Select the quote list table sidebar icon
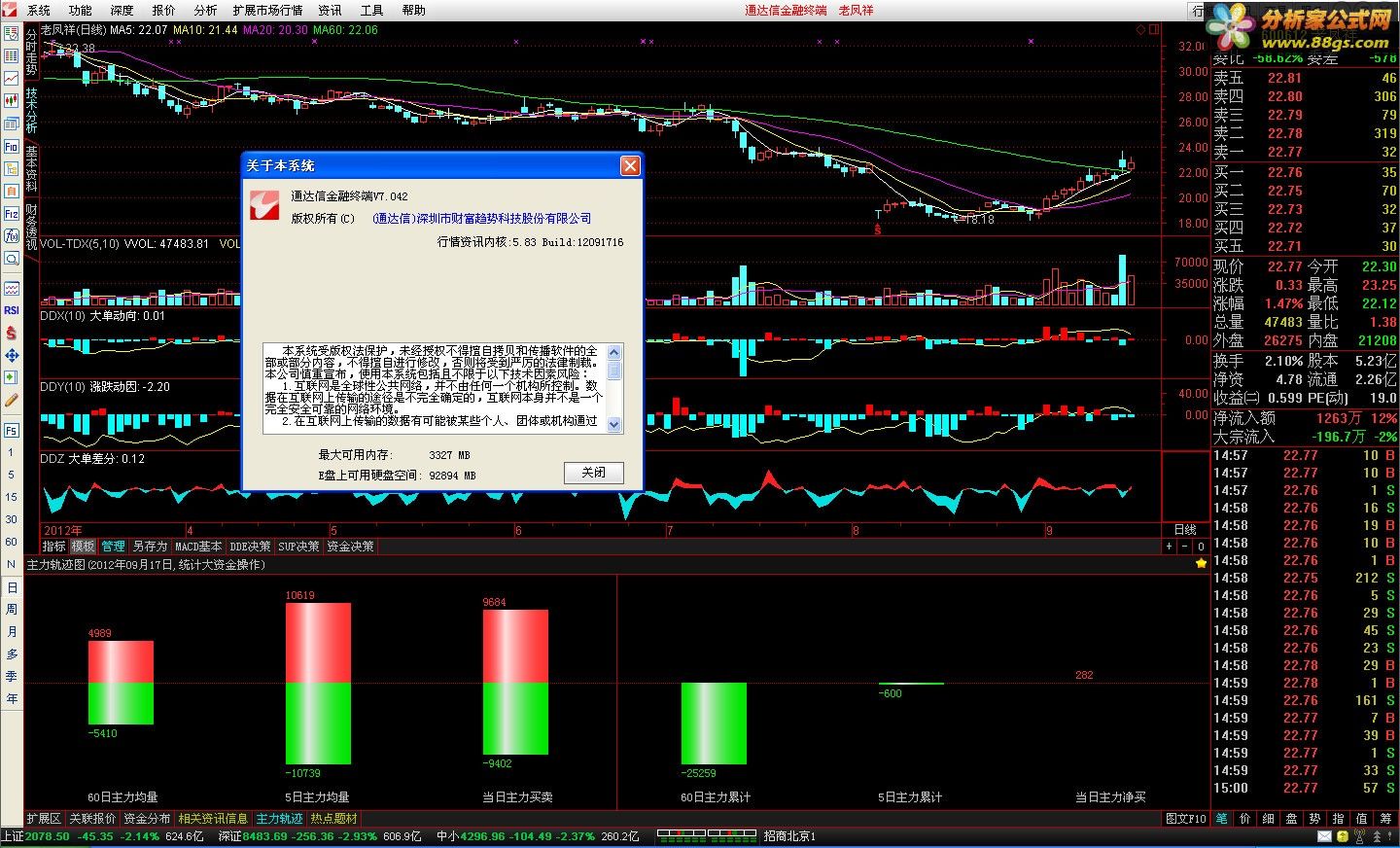1400x848 pixels. click(12, 55)
